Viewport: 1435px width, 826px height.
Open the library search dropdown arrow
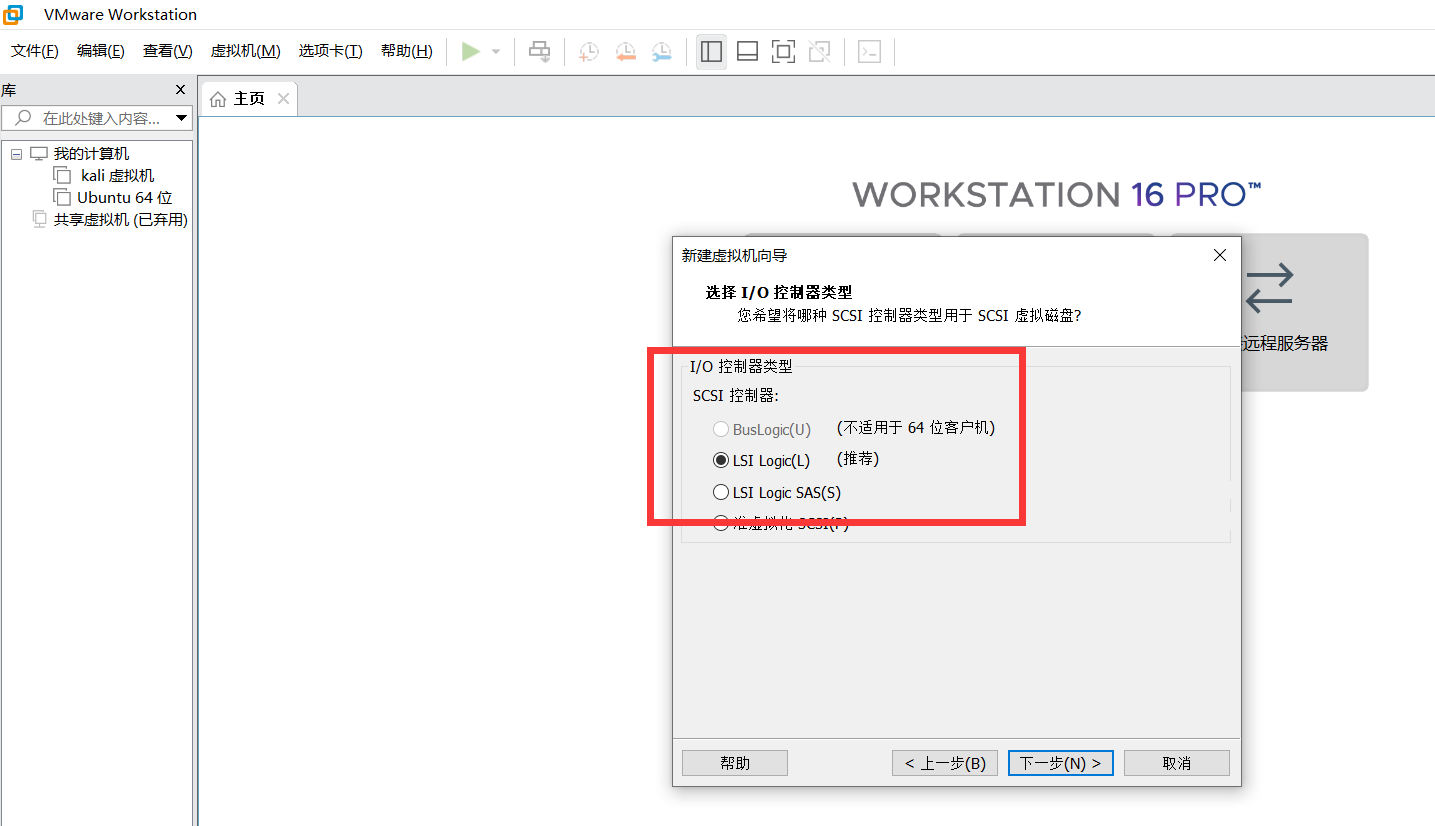182,118
